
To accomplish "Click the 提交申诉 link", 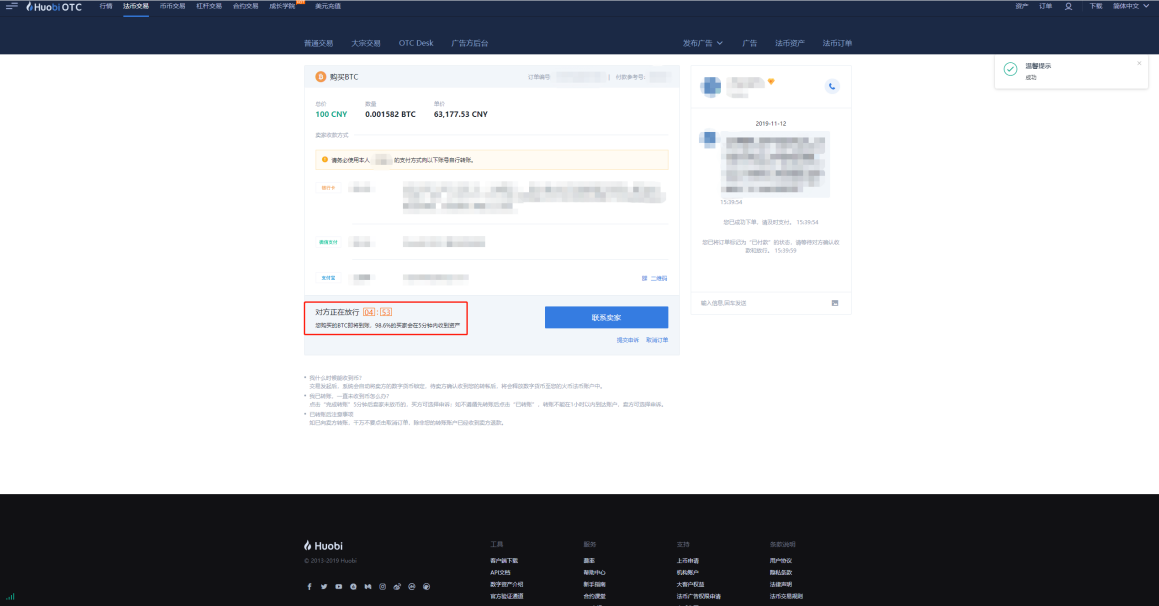I will (x=627, y=340).
